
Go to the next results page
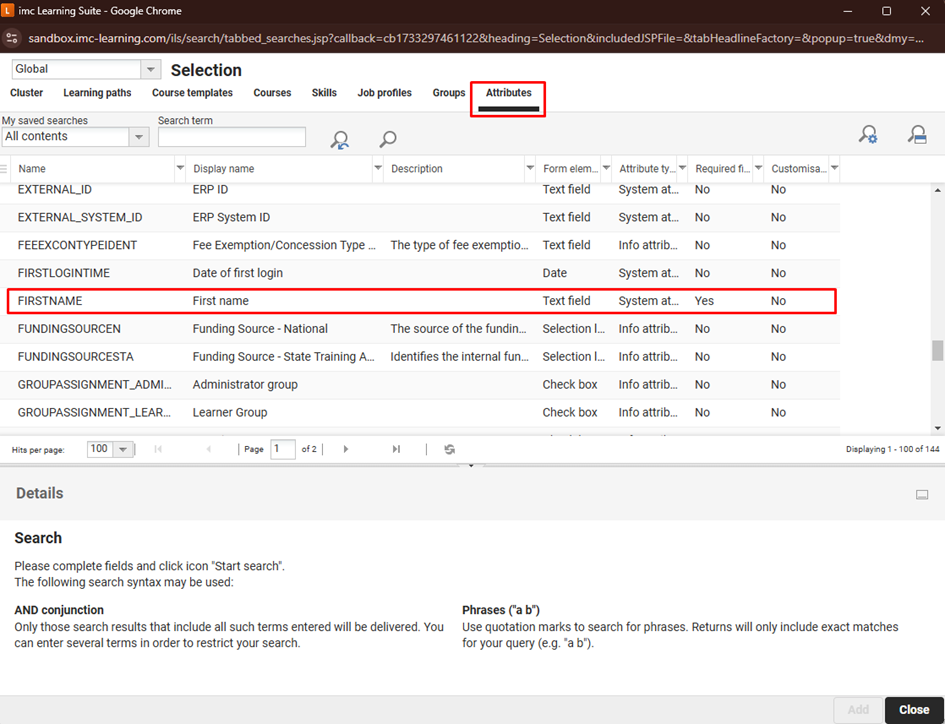346,450
